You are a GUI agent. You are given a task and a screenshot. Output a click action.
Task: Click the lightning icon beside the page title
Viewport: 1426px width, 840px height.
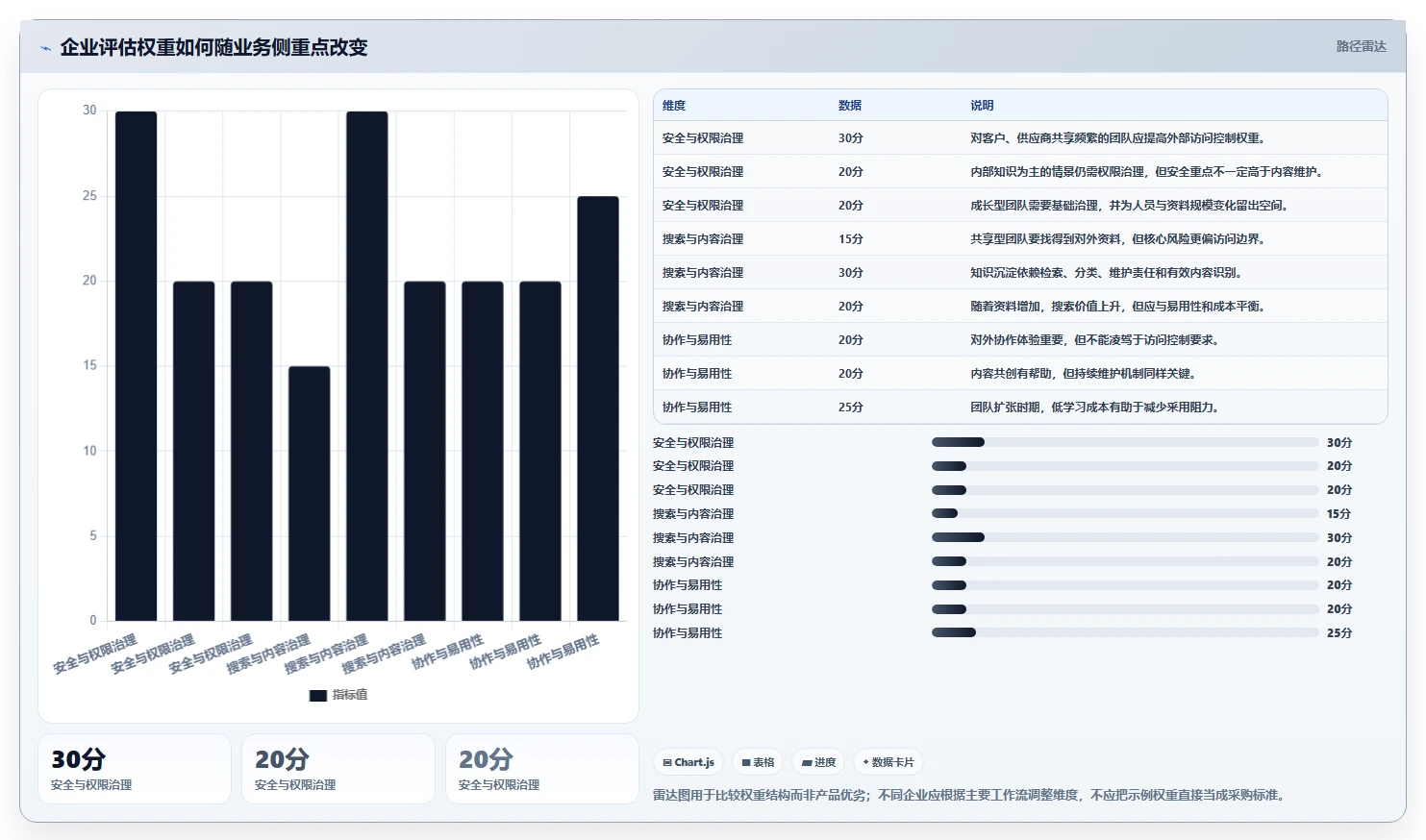click(x=45, y=48)
